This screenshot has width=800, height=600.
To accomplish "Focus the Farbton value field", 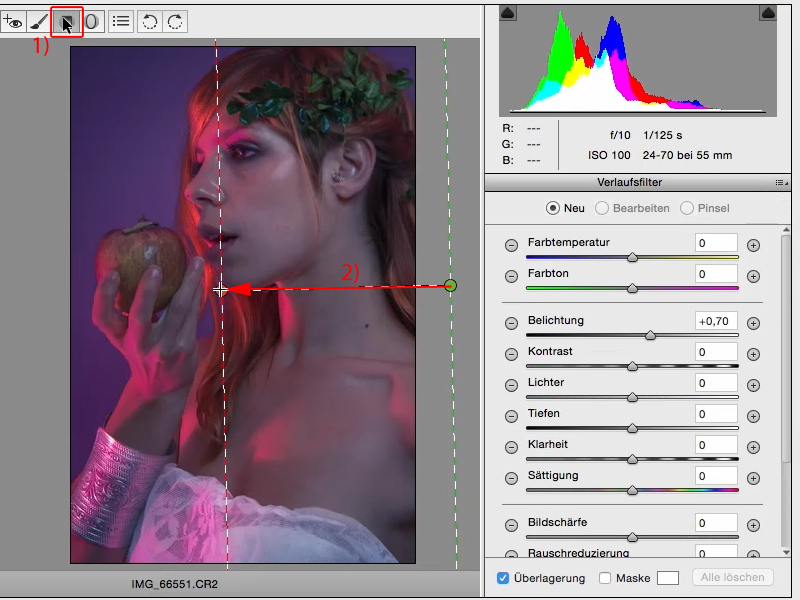I will click(716, 274).
